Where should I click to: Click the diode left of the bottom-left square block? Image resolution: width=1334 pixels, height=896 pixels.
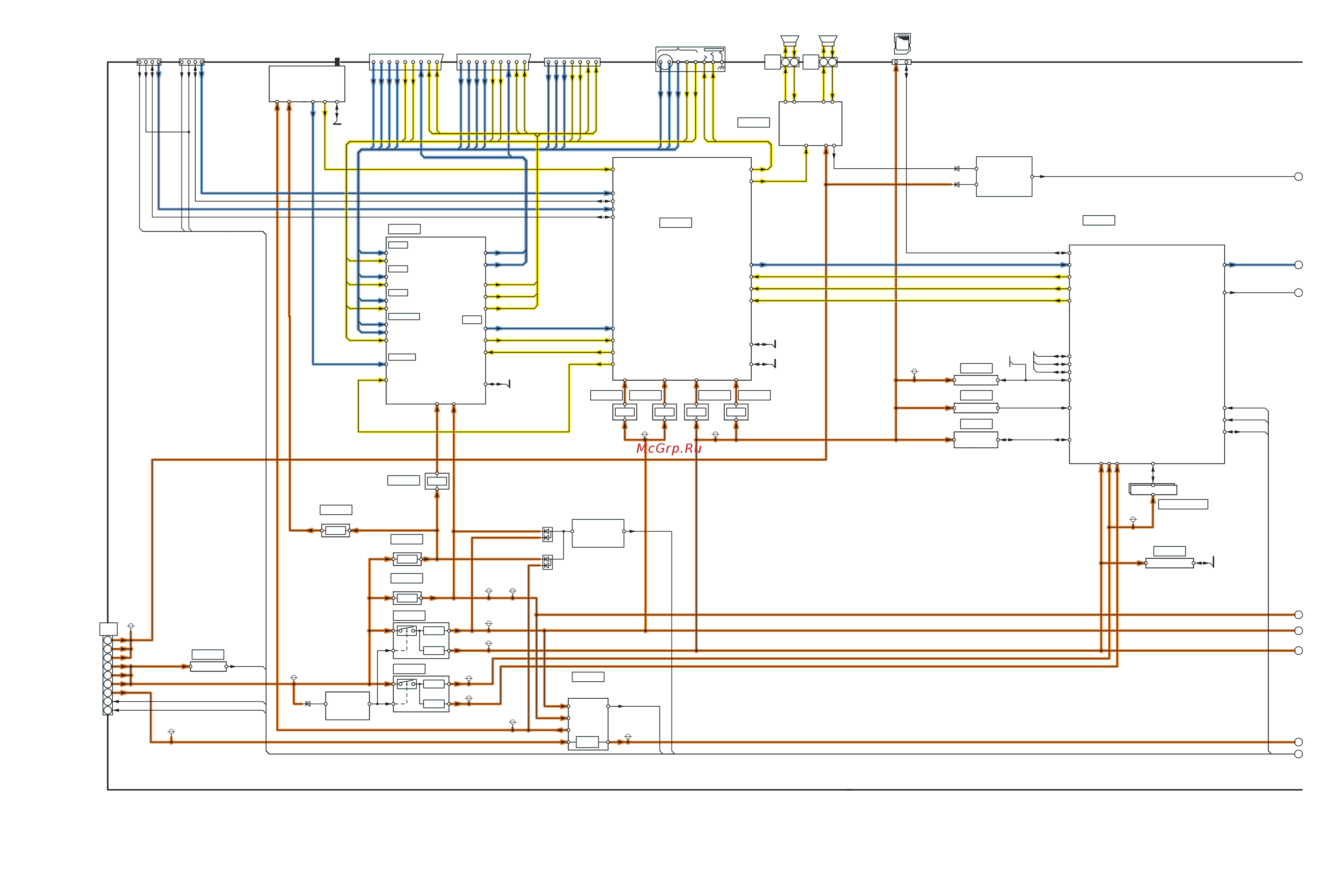coord(308,704)
